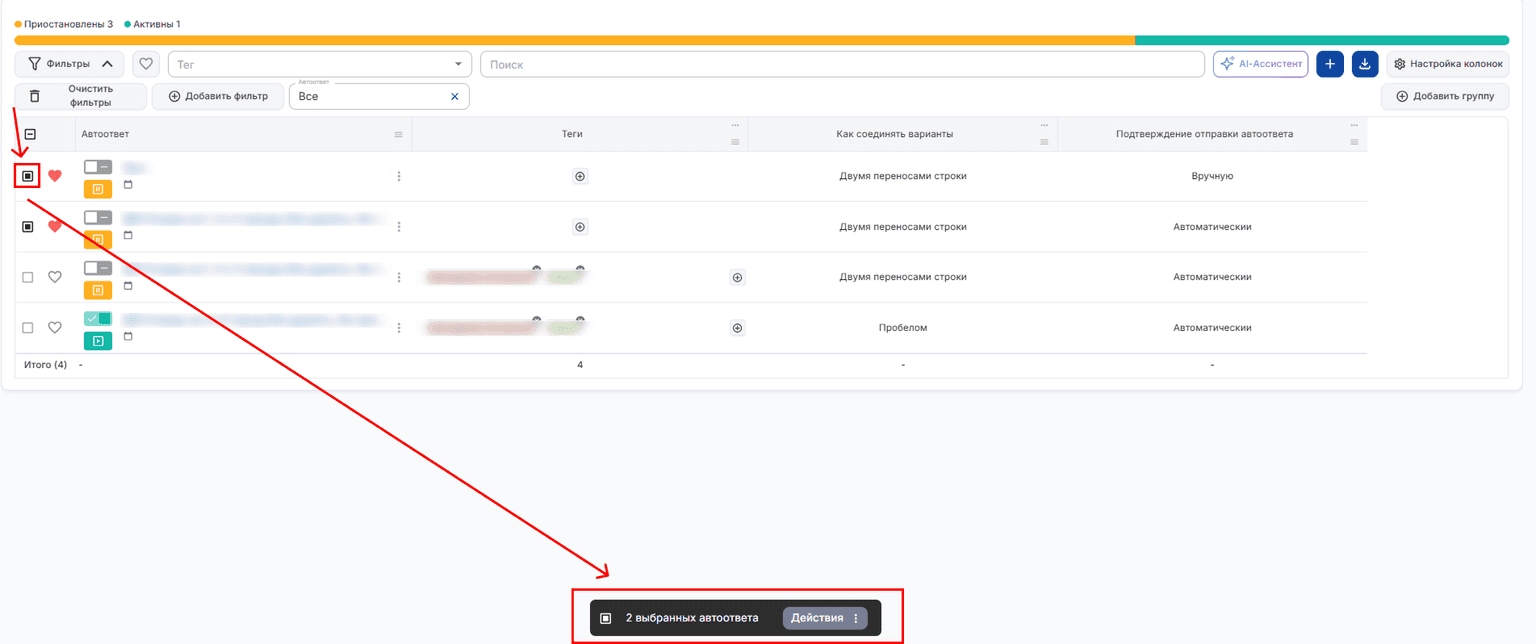The width and height of the screenshot is (1536, 644).
Task: Collapse the Фильтры panel
Action: pos(70,64)
